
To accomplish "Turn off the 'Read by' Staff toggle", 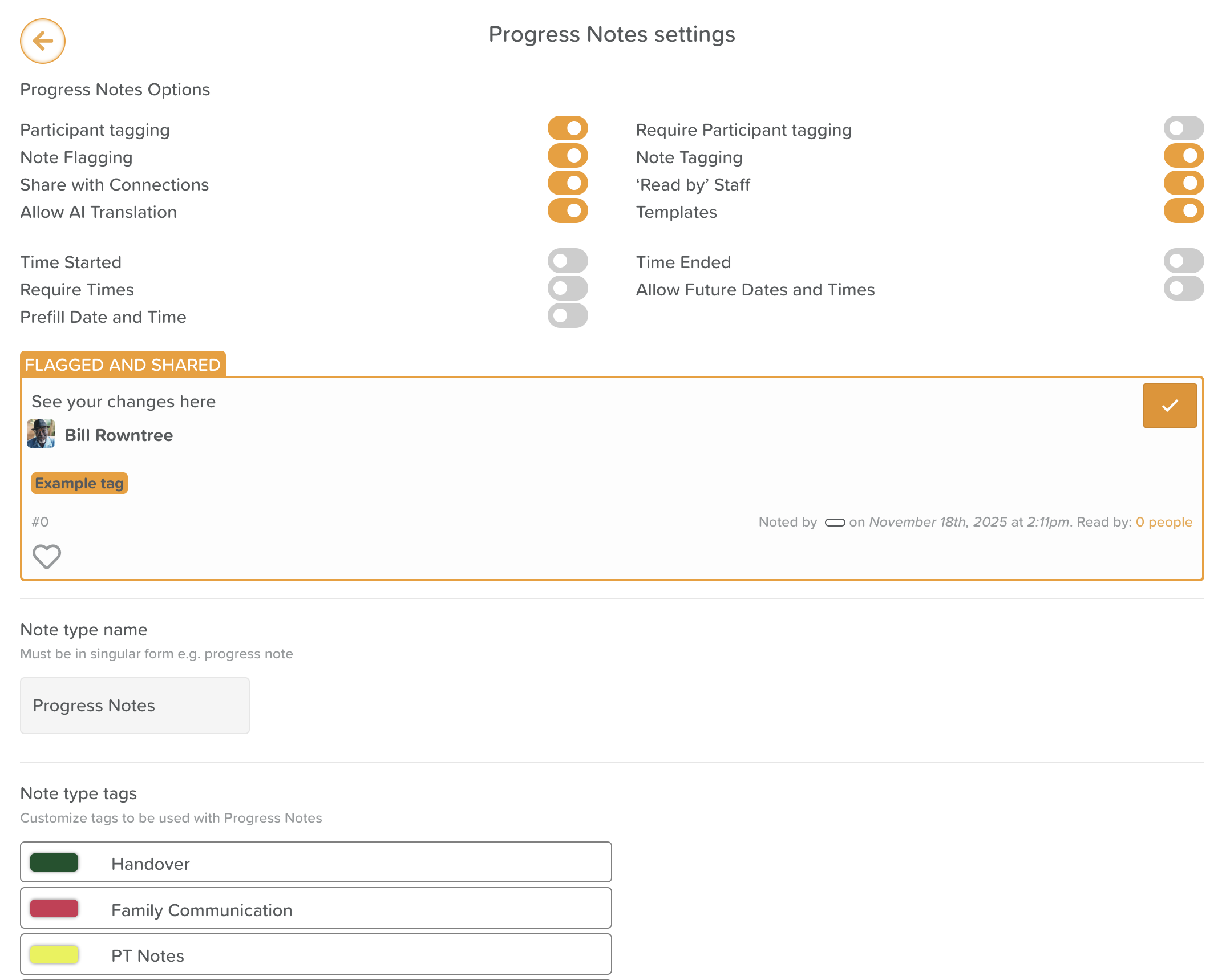I will point(1184,183).
